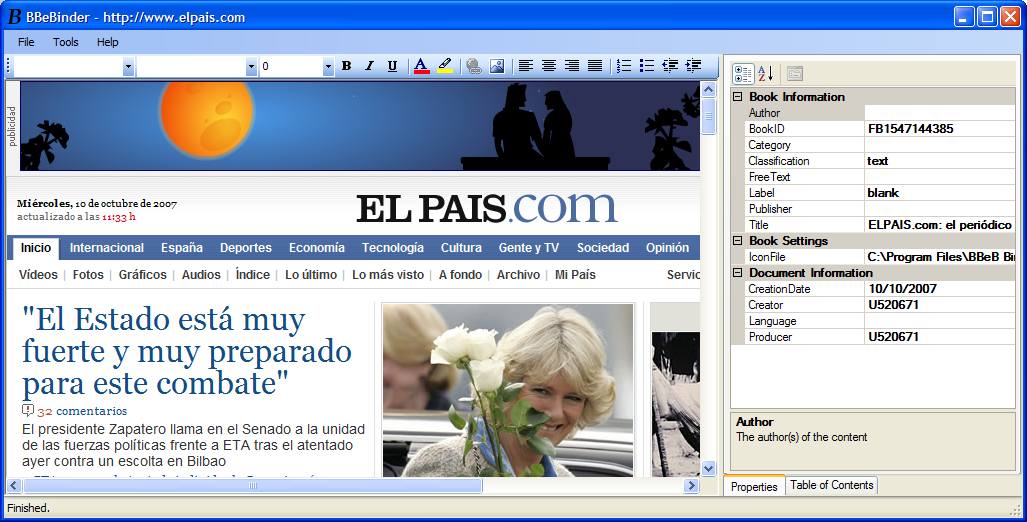Viewport: 1027px width, 522px height.
Task: Click the Gráficos submenu link
Action: point(143,274)
